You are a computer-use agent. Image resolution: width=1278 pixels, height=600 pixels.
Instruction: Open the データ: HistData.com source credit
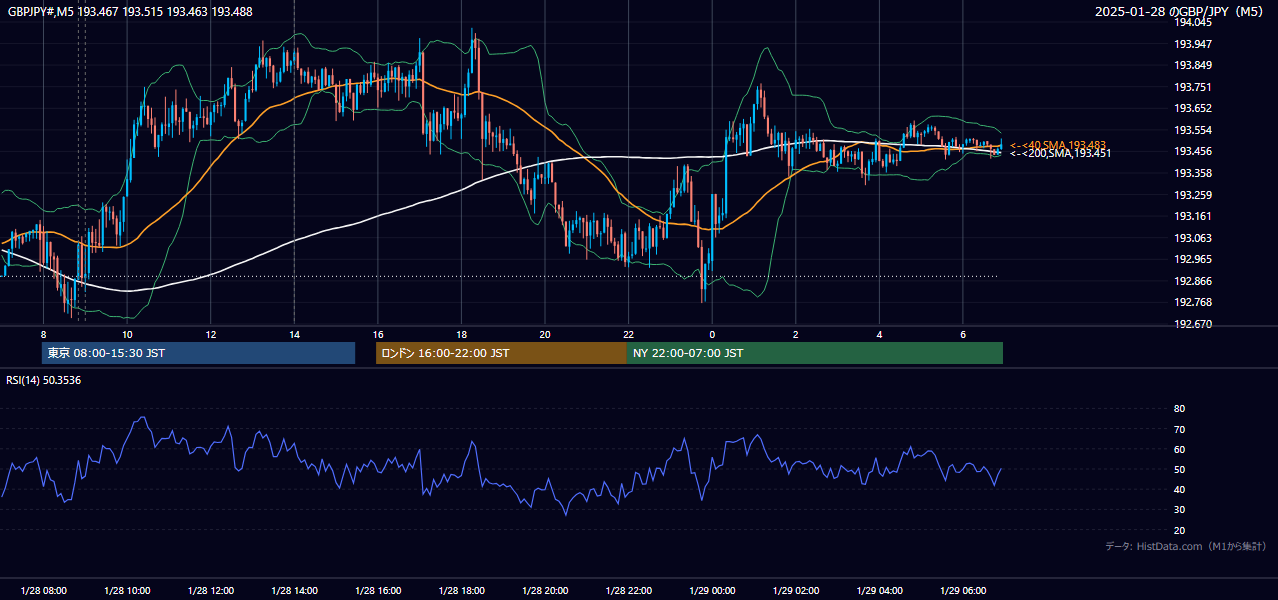pyautogui.click(x=1186, y=546)
